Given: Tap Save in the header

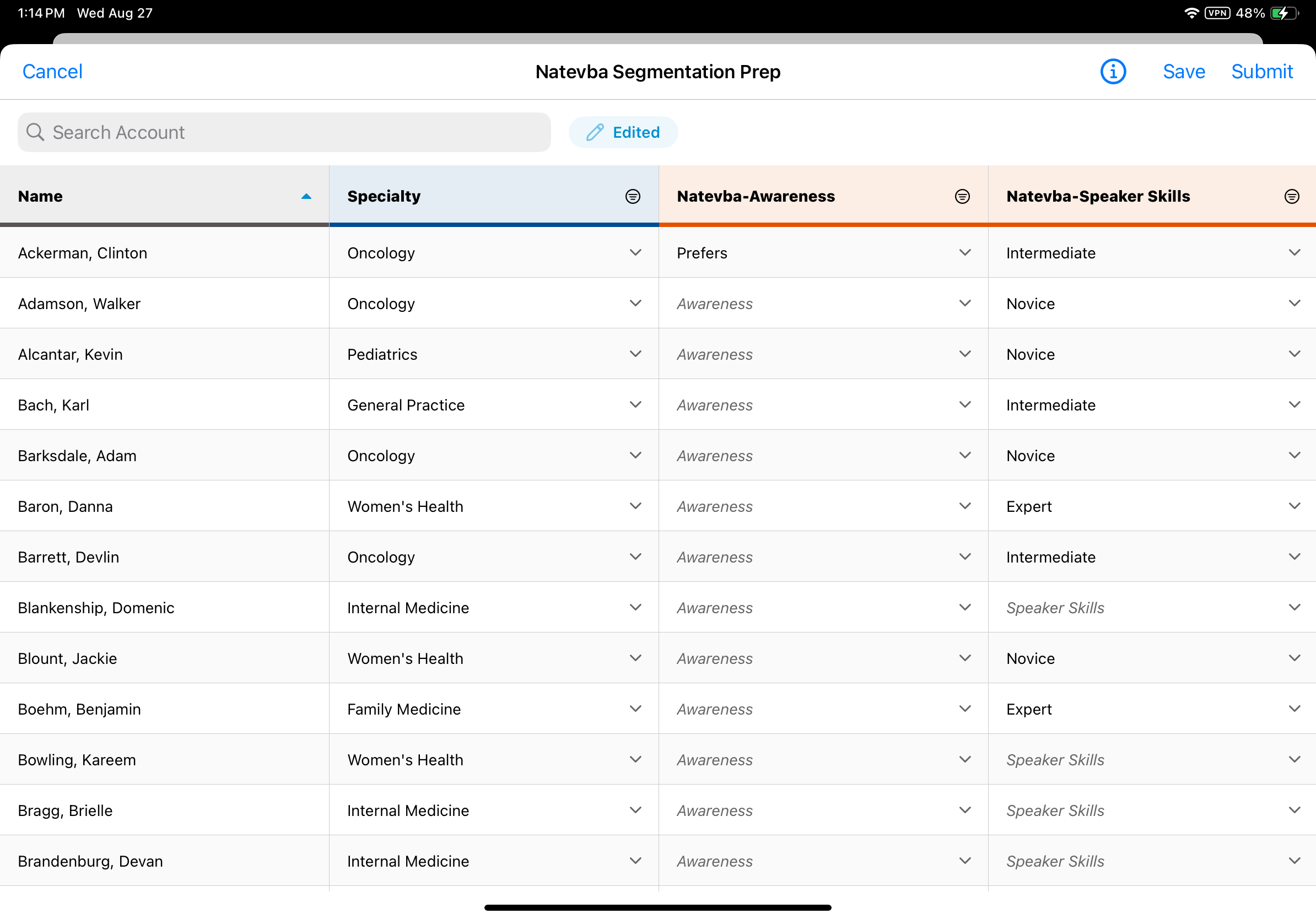Looking at the screenshot, I should click(x=1183, y=72).
